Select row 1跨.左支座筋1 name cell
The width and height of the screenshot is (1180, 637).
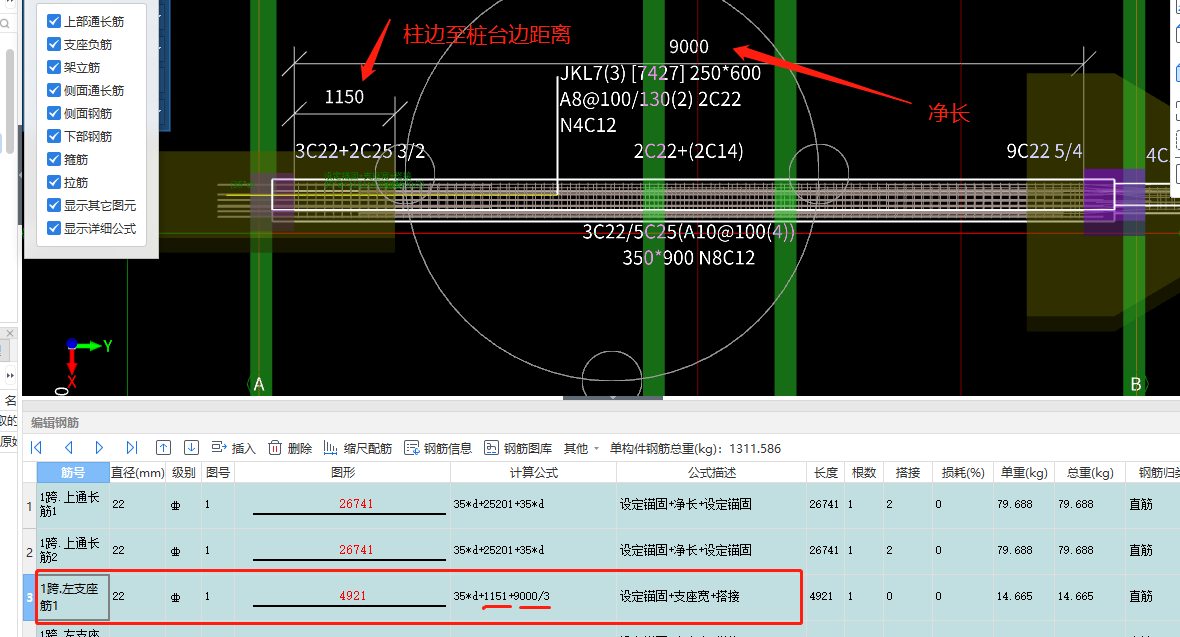point(73,597)
